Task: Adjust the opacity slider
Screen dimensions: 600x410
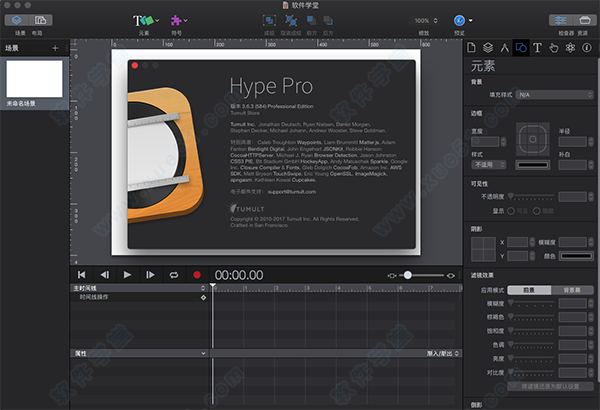Action: pyautogui.click(x=532, y=197)
